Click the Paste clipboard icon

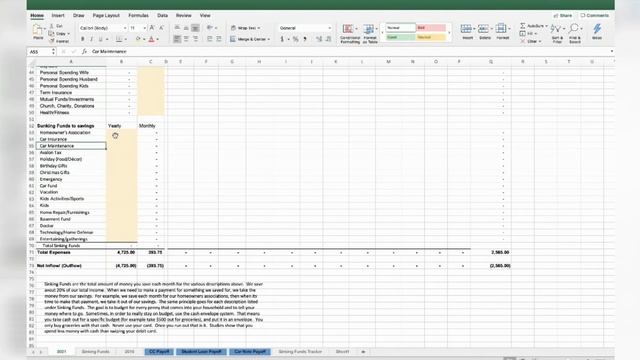click(x=38, y=29)
